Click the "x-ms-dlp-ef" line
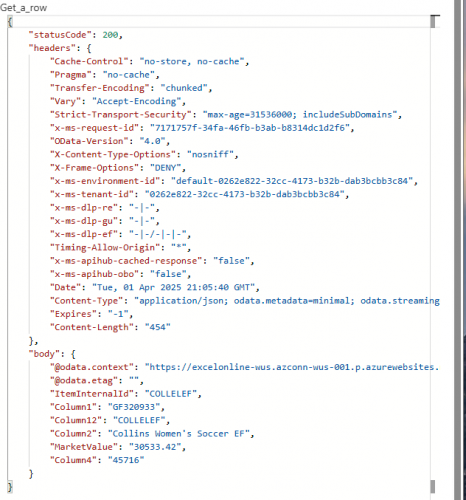This screenshot has width=466, height=500. coord(120,234)
